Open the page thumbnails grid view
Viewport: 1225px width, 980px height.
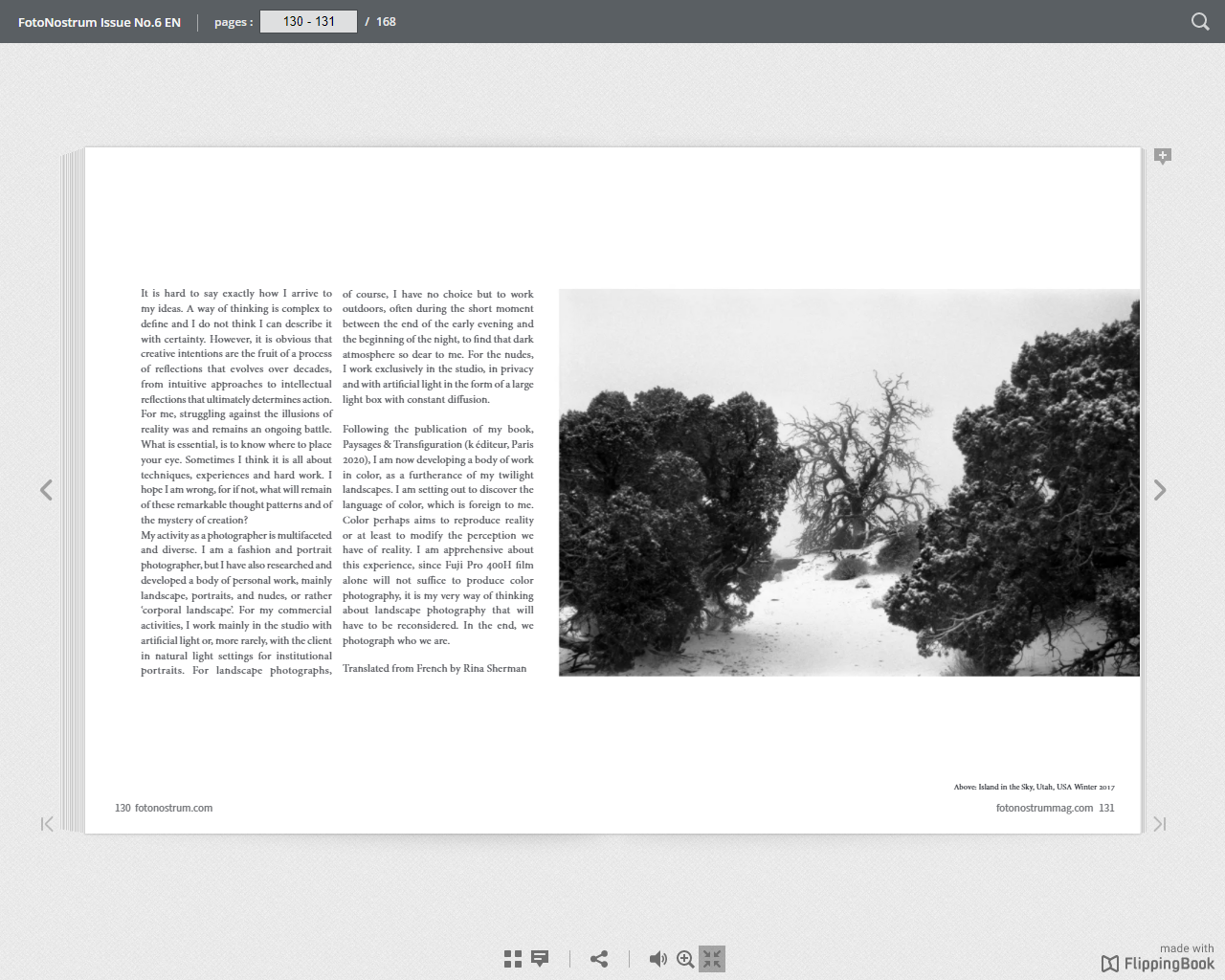tap(513, 959)
